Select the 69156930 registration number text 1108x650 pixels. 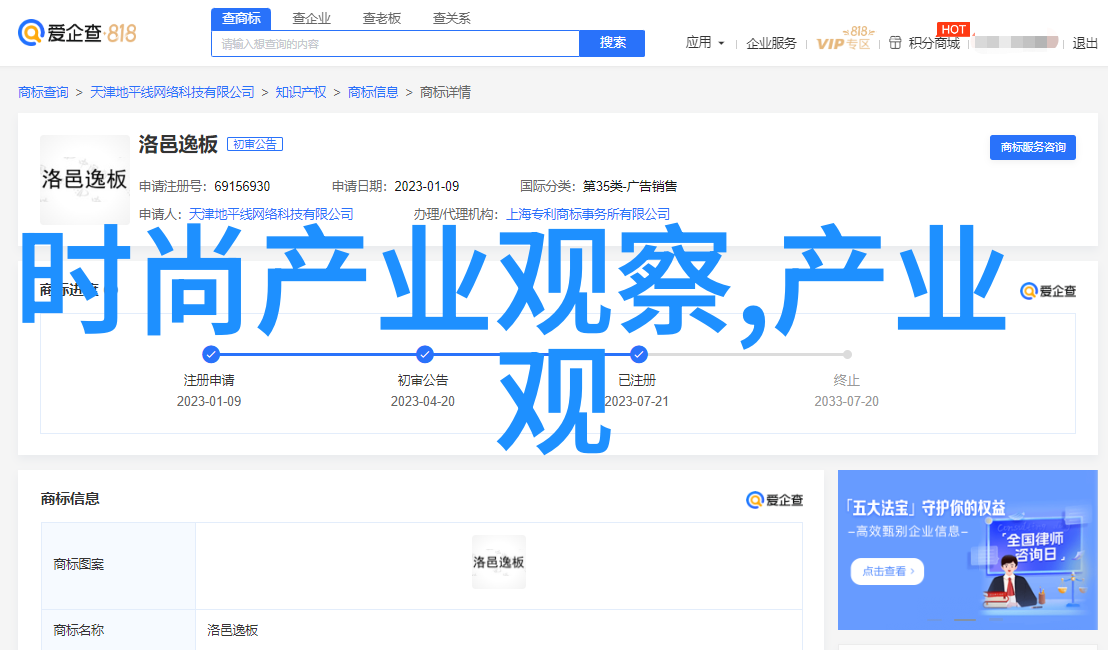click(242, 187)
